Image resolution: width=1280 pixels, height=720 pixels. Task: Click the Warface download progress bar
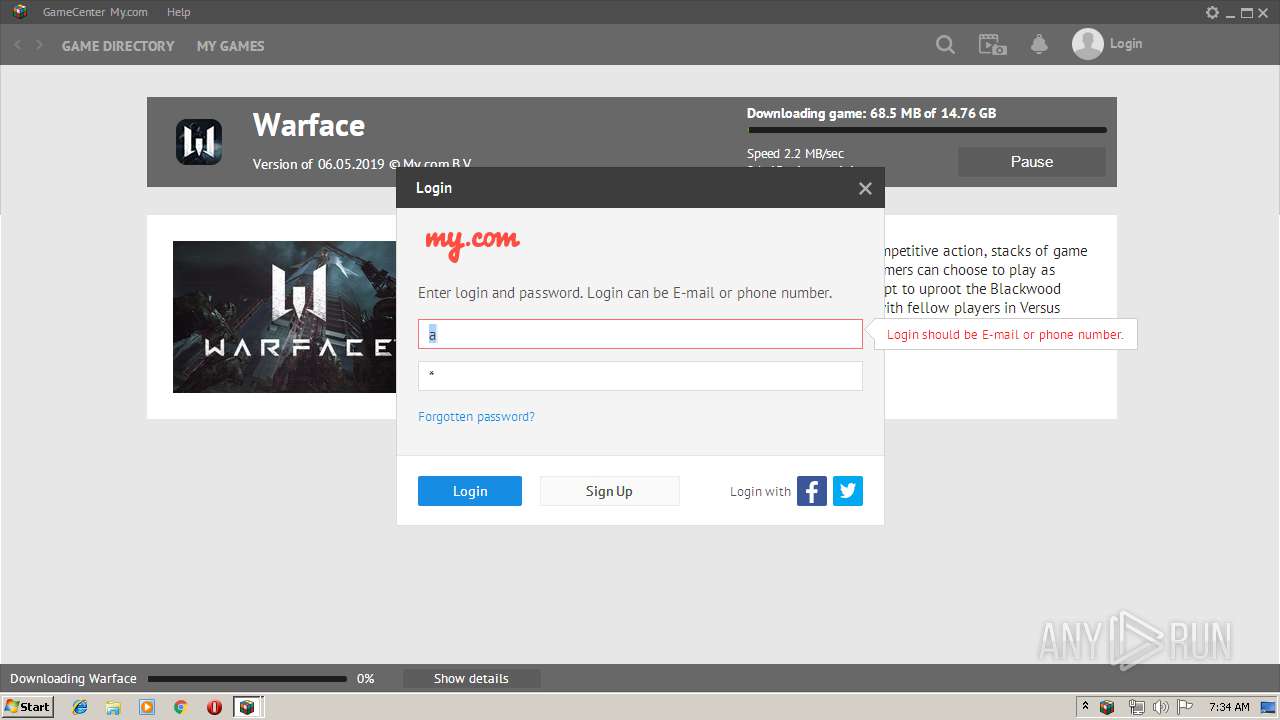926,130
